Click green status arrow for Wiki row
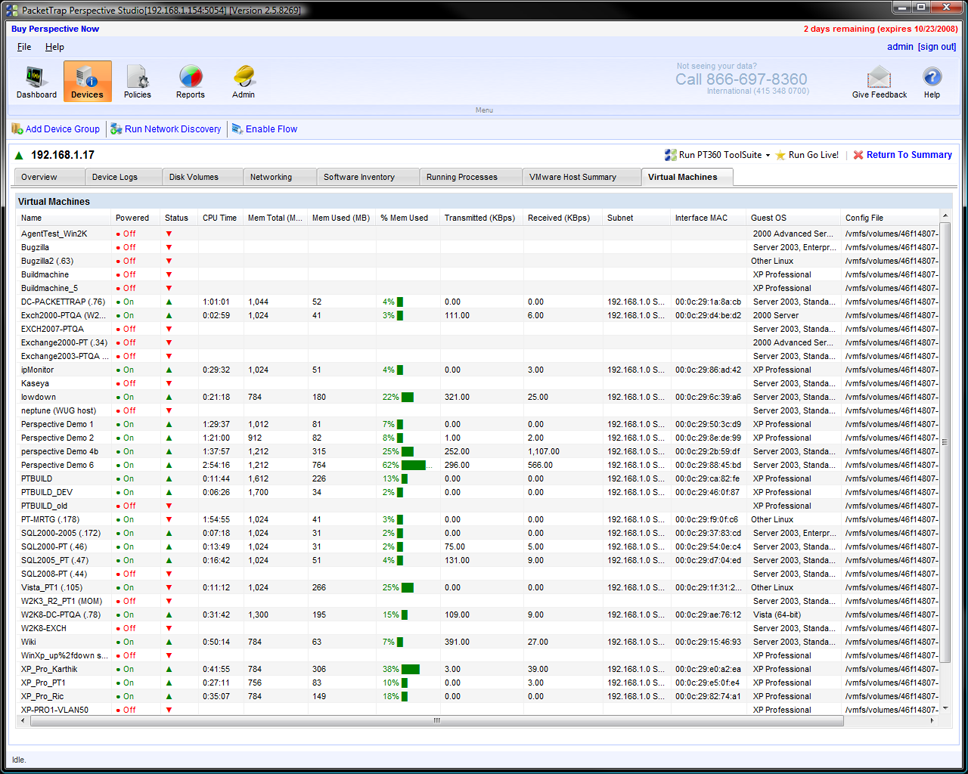Viewport: 968px width, 774px height. (169, 642)
